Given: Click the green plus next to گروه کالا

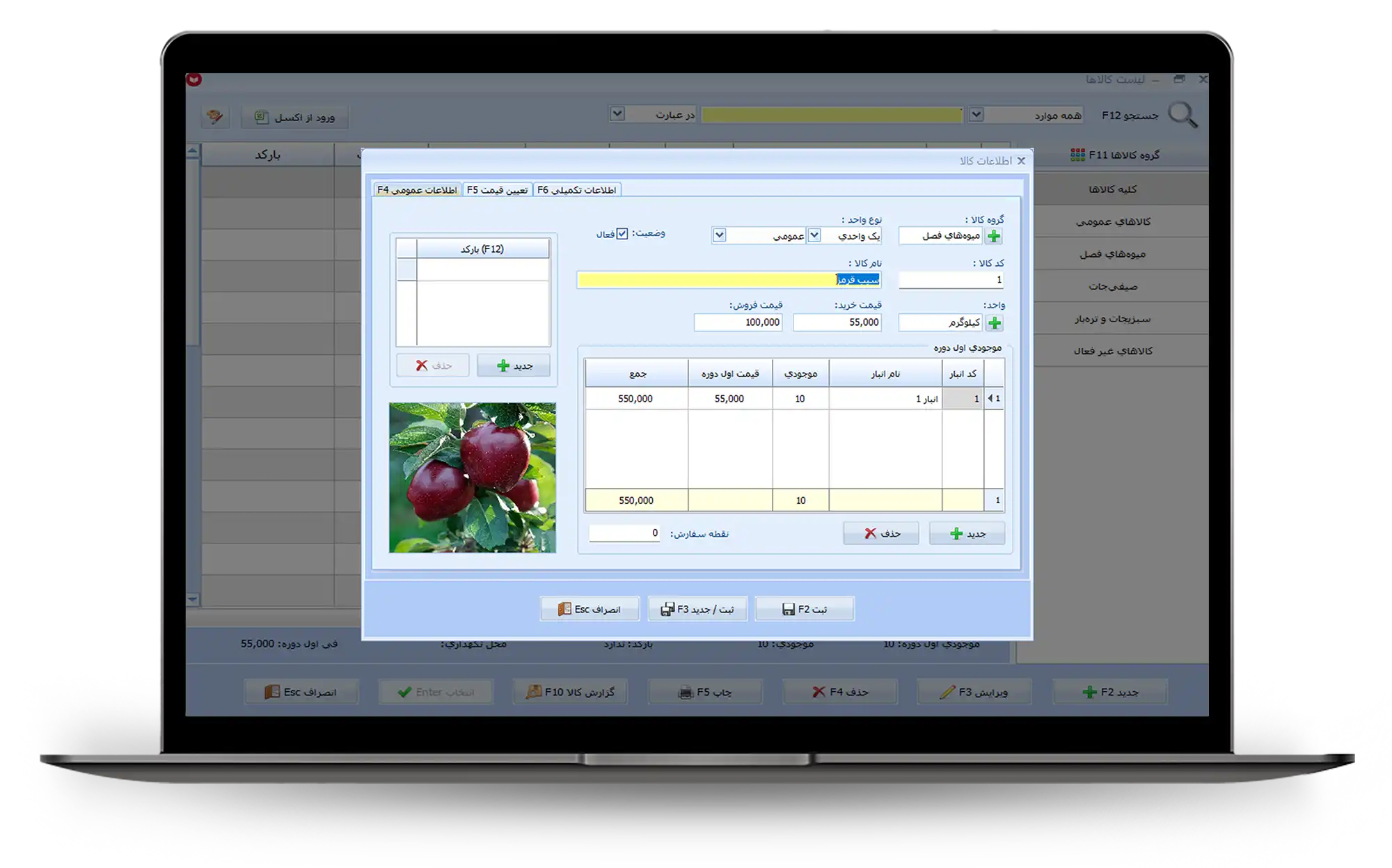Looking at the screenshot, I should 993,236.
